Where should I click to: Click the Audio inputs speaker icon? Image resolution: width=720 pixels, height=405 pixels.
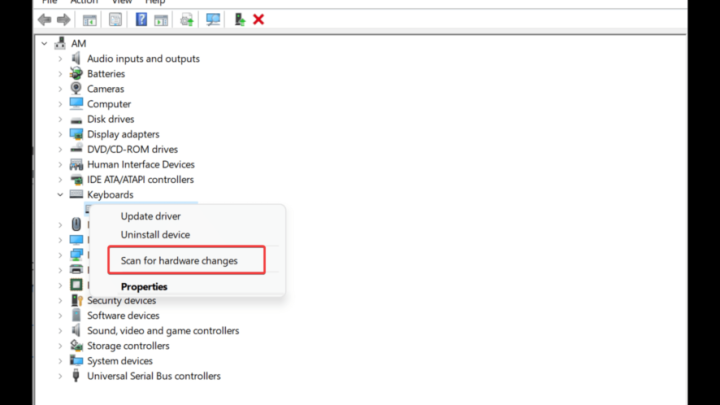pyautogui.click(x=76, y=58)
